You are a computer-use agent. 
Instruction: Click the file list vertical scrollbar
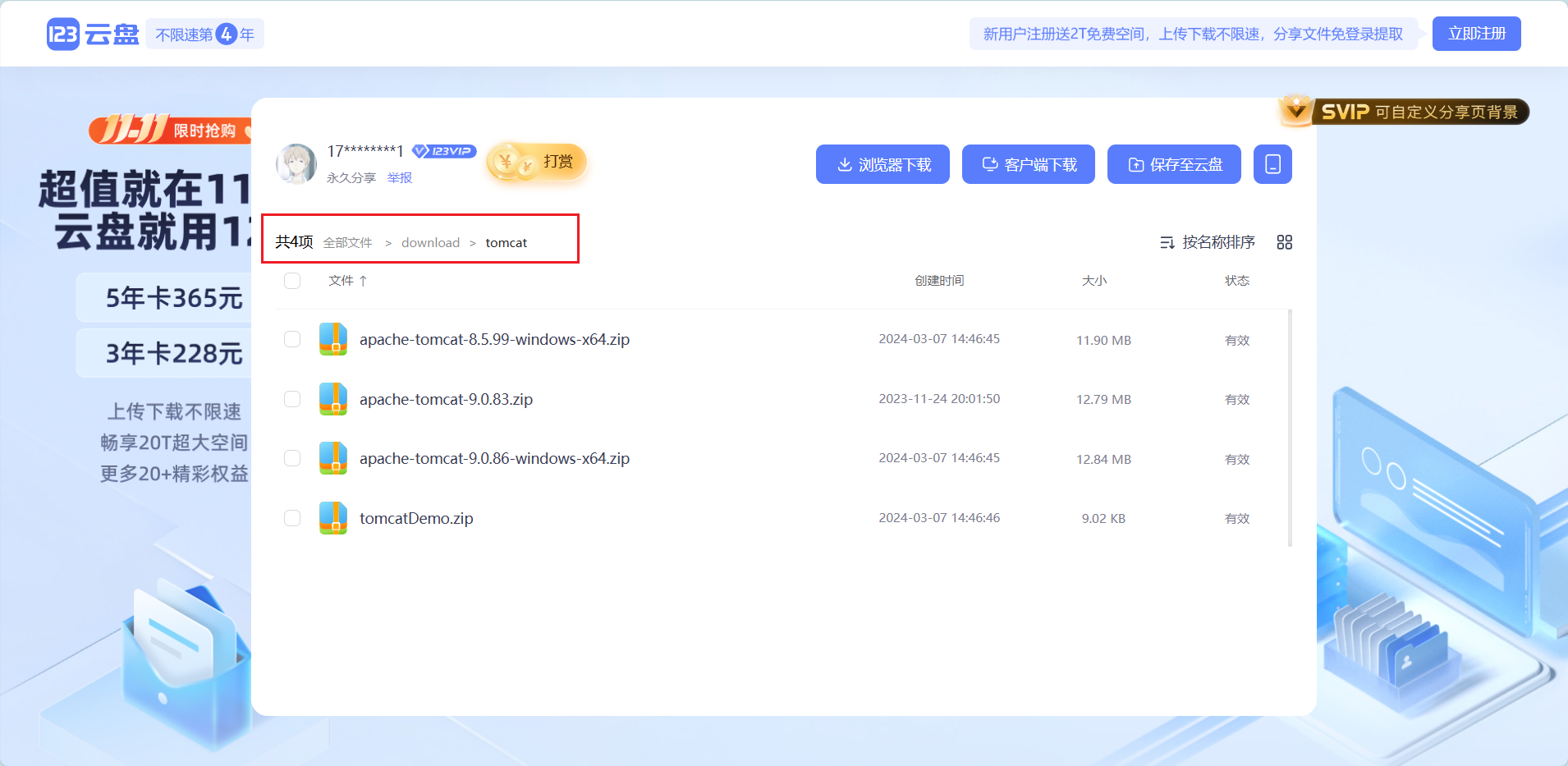[x=1290, y=427]
